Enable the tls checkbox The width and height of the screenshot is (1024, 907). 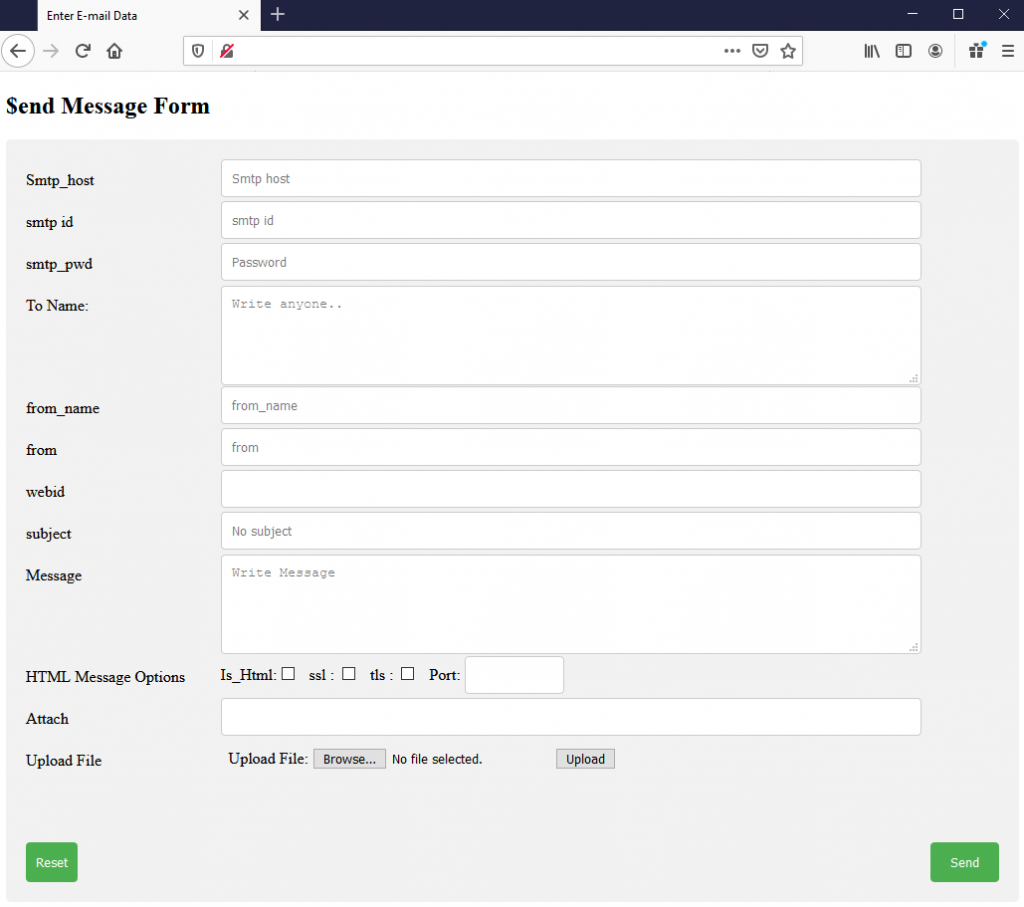pyautogui.click(x=408, y=674)
